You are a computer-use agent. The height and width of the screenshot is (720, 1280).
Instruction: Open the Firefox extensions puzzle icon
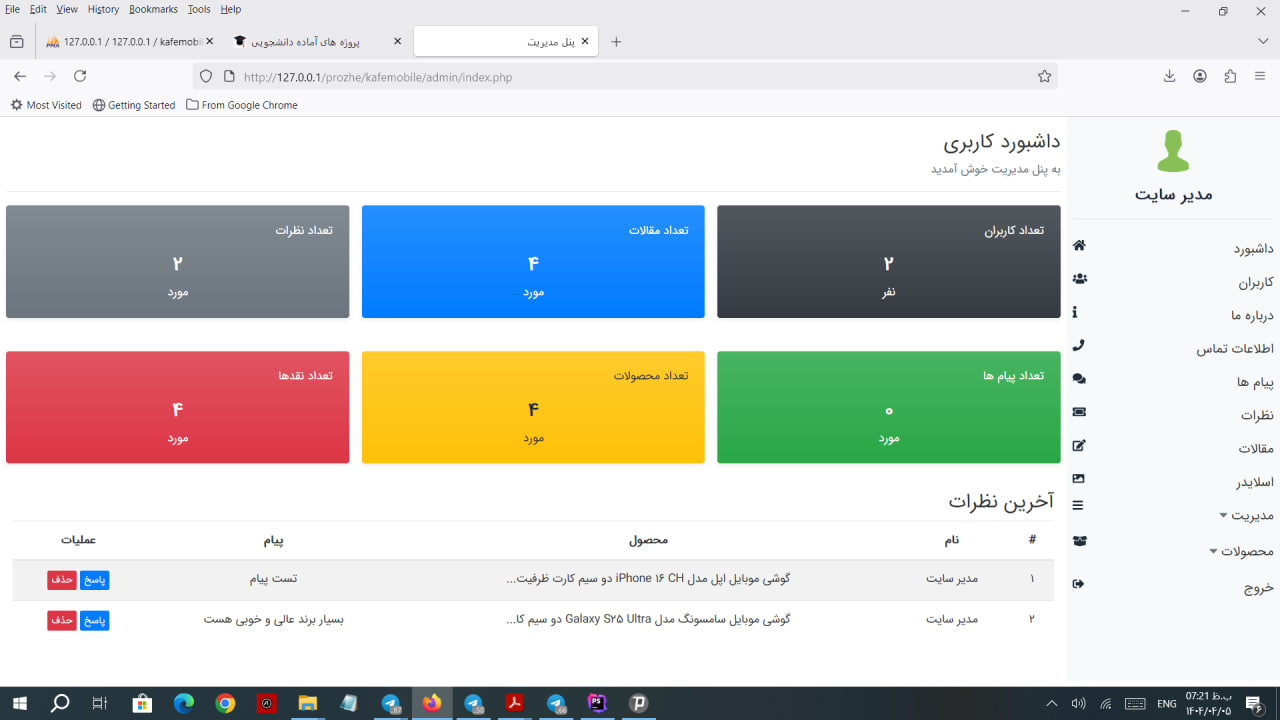pos(1230,76)
